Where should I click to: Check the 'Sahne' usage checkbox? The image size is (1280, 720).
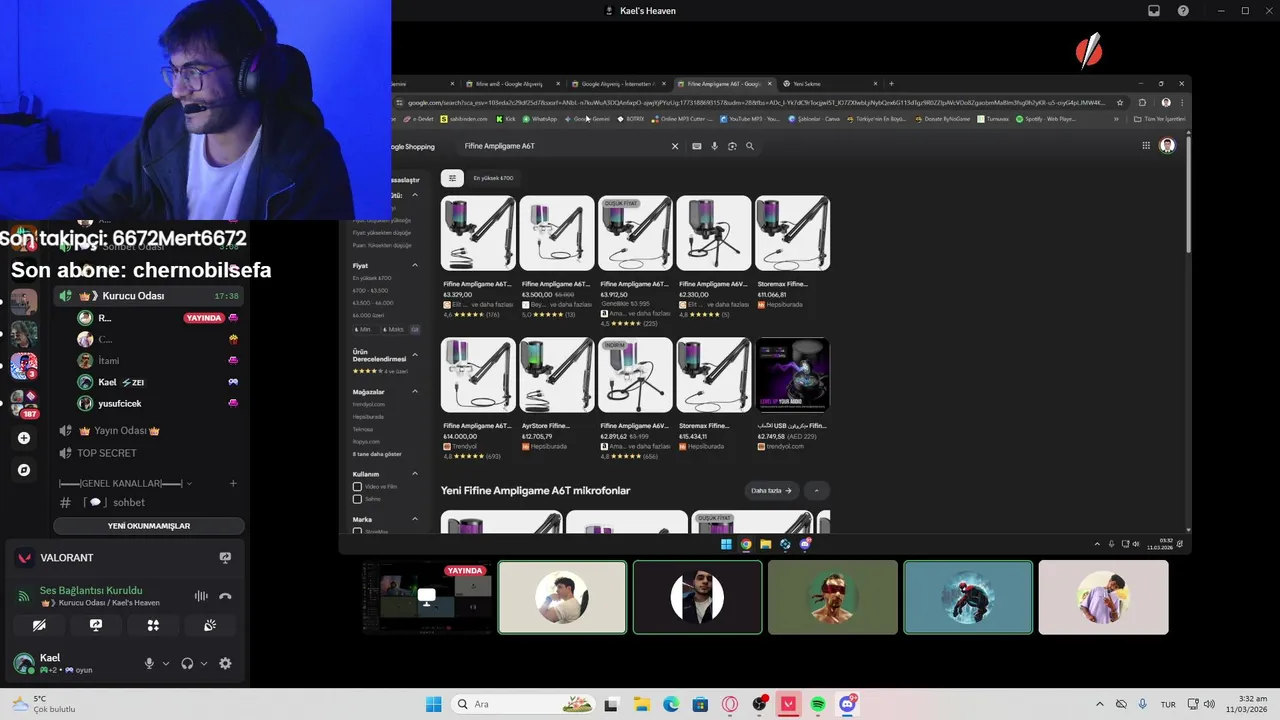point(357,498)
